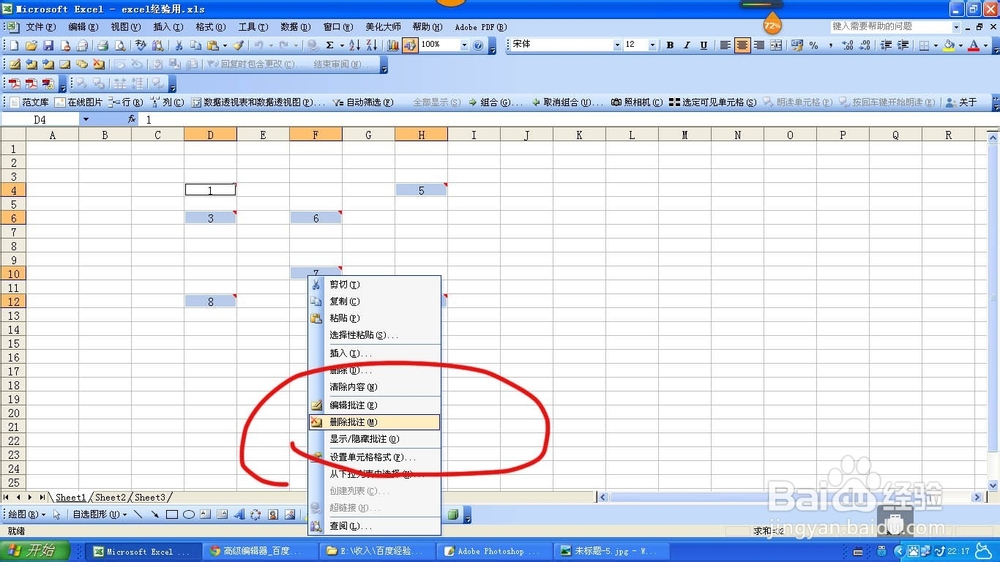Open the zoom 100% dropdown
1000x562 pixels.
click(x=464, y=45)
